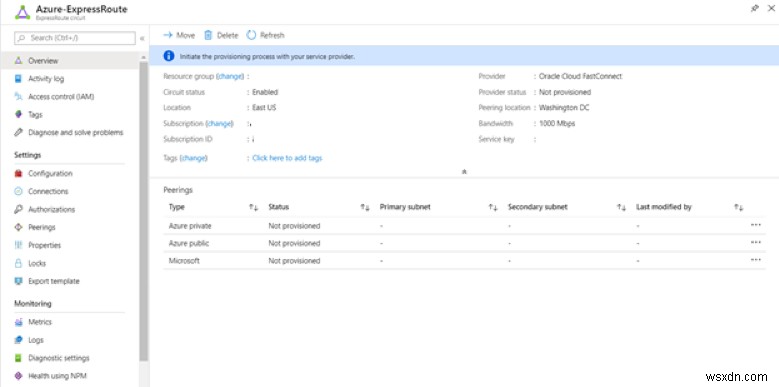This screenshot has width=779, height=387.
Task: Click the Peerings diamond icon
Action: (x=19, y=227)
